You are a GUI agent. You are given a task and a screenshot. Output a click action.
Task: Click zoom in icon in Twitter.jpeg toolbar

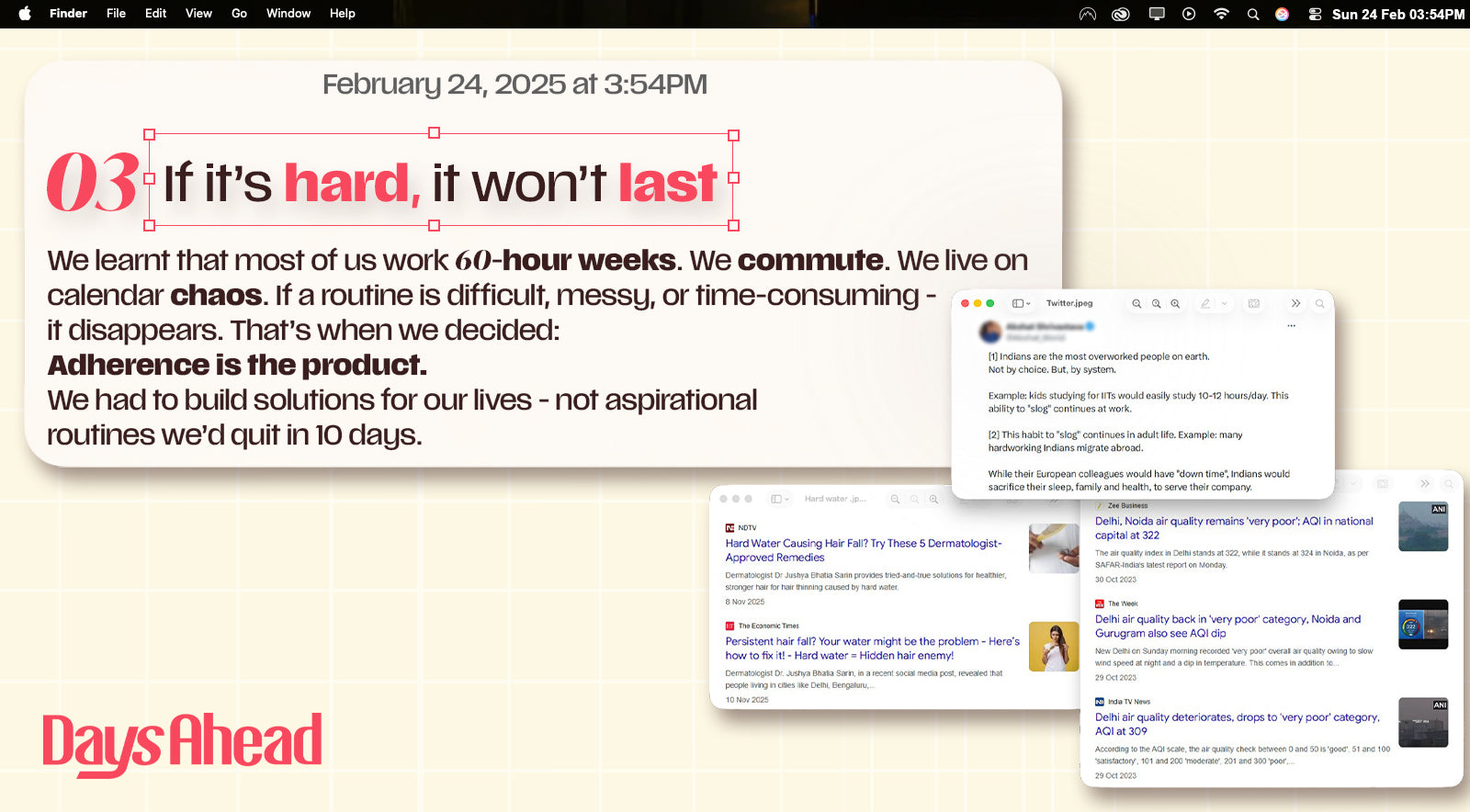[1175, 304]
